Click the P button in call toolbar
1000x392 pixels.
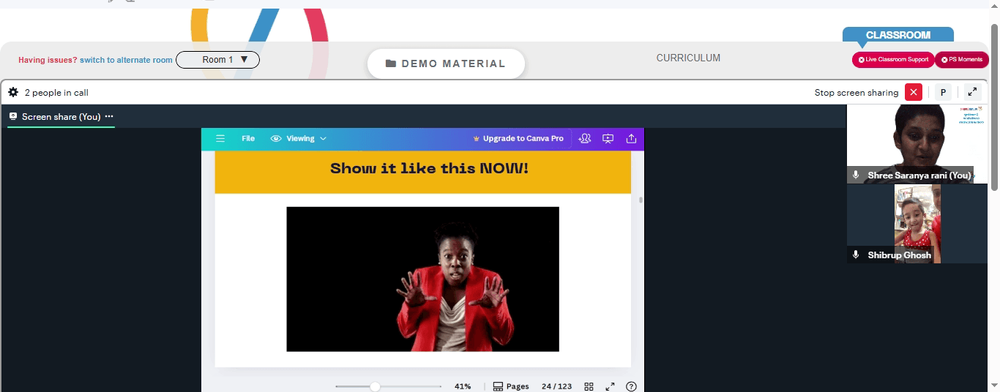pos(943,92)
